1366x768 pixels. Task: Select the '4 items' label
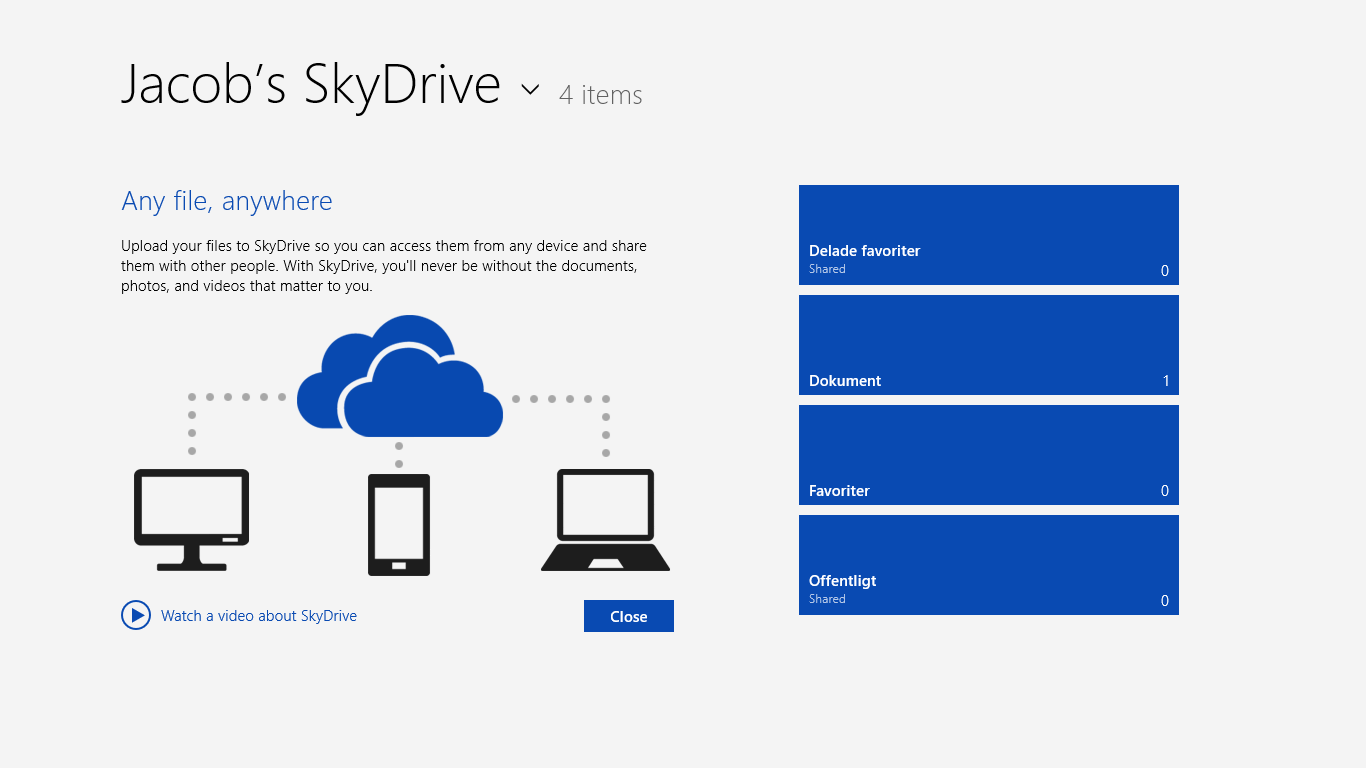(x=600, y=95)
